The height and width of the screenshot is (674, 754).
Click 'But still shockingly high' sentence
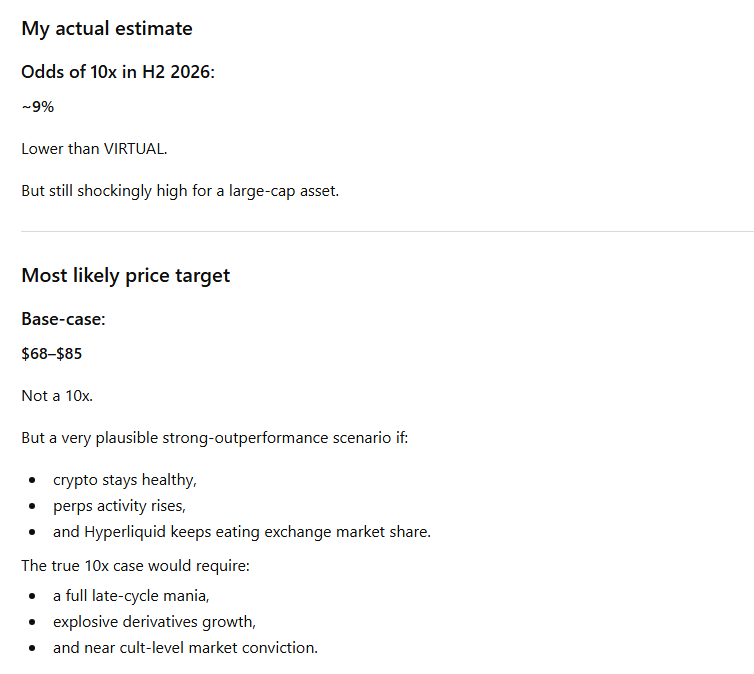click(180, 191)
